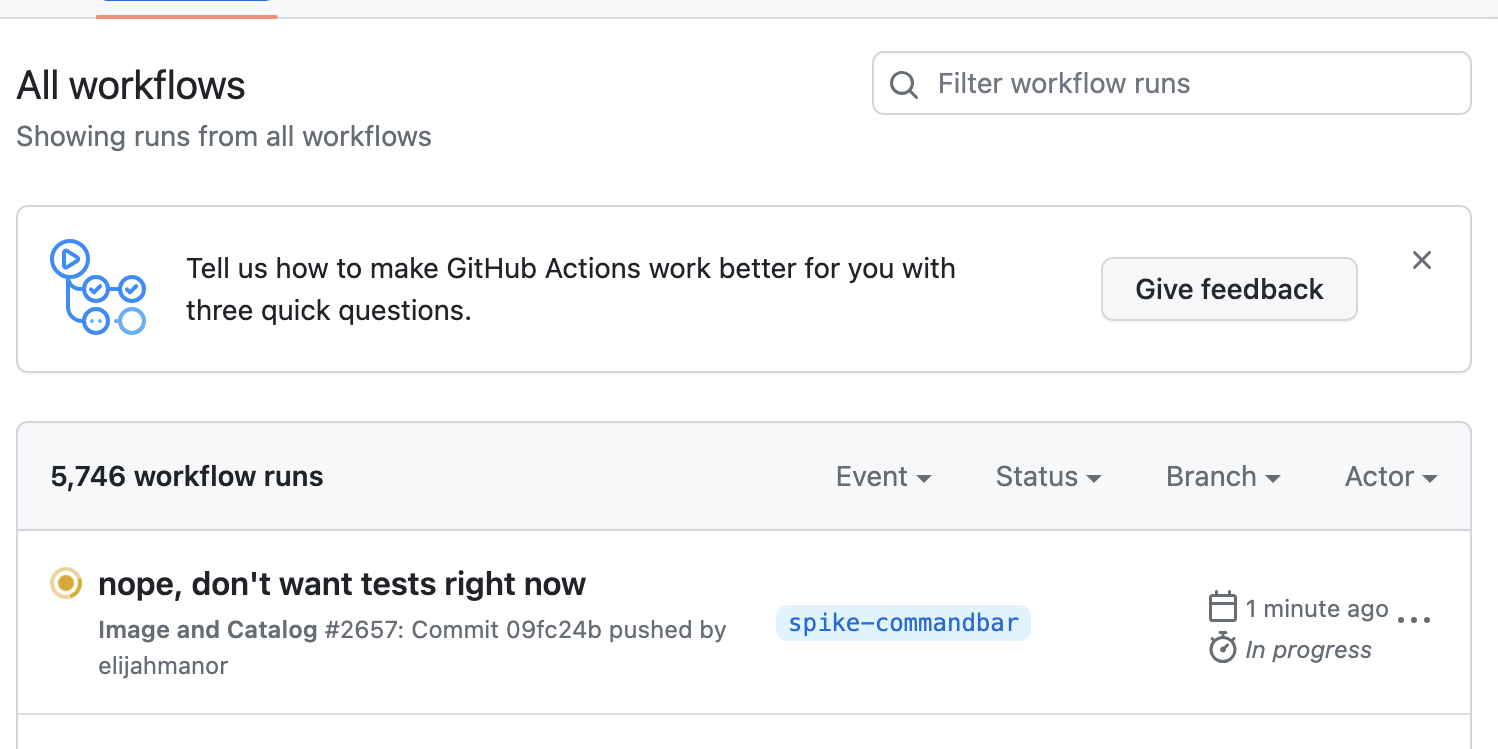
Task: Expand the Actor filter dropdown
Action: pyautogui.click(x=1390, y=477)
